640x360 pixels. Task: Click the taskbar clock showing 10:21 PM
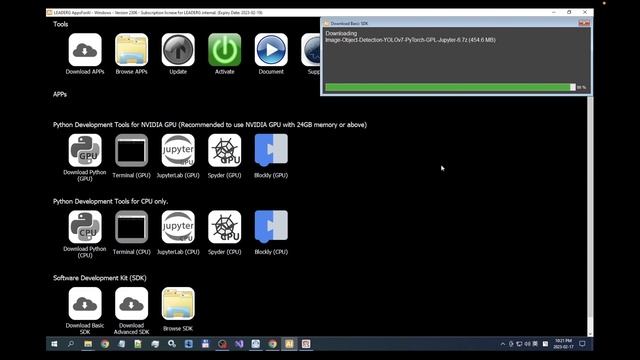pos(563,344)
